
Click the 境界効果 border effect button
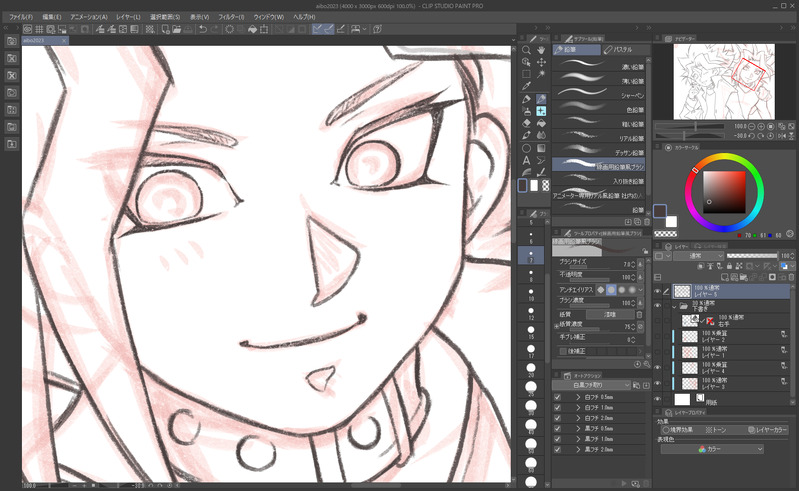[x=677, y=430]
